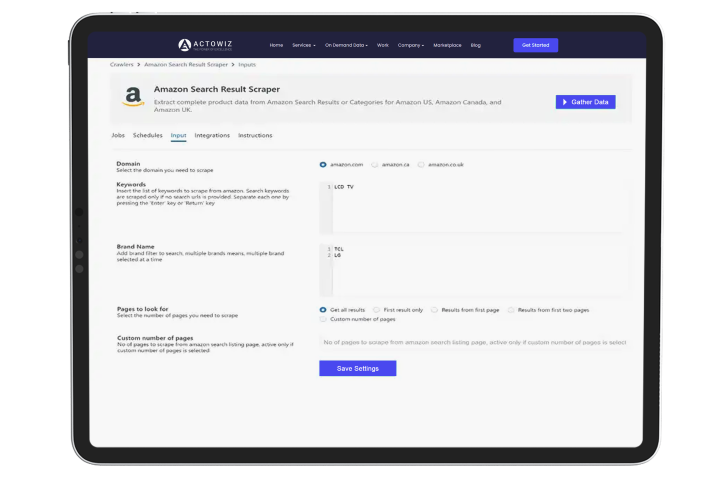
Task: Follow the Crawlers breadcrumb link
Action: tap(121, 65)
